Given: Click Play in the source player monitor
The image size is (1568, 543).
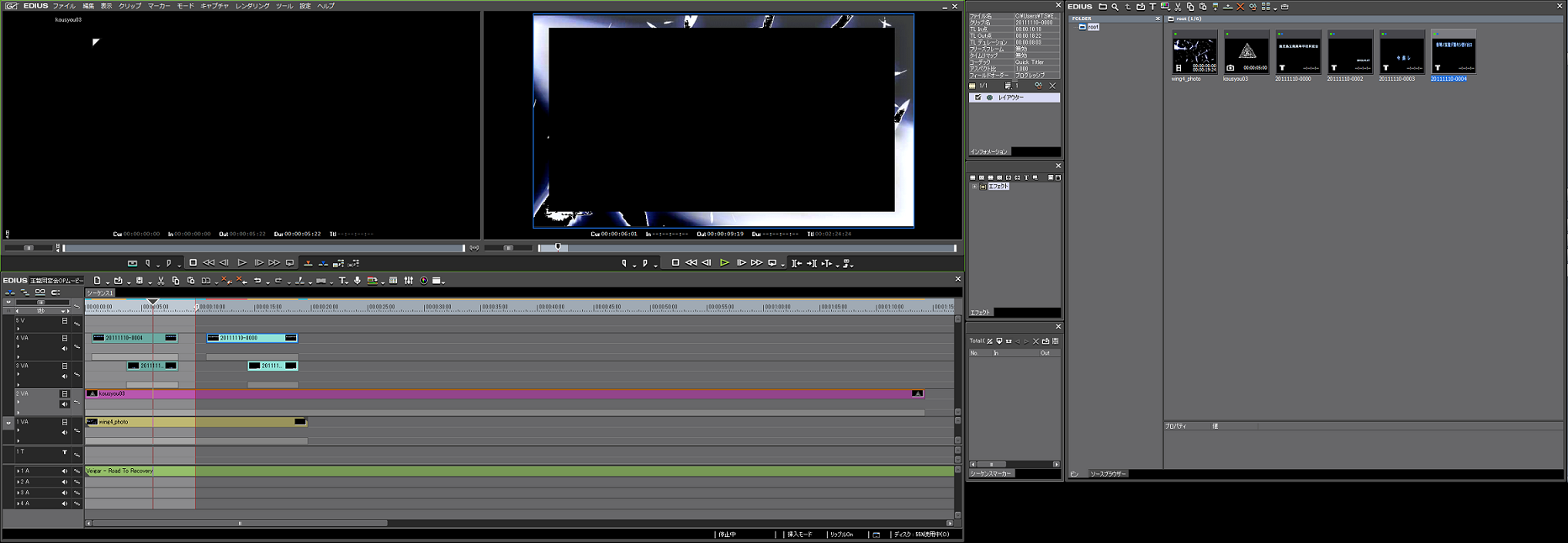Looking at the screenshot, I should (241, 263).
